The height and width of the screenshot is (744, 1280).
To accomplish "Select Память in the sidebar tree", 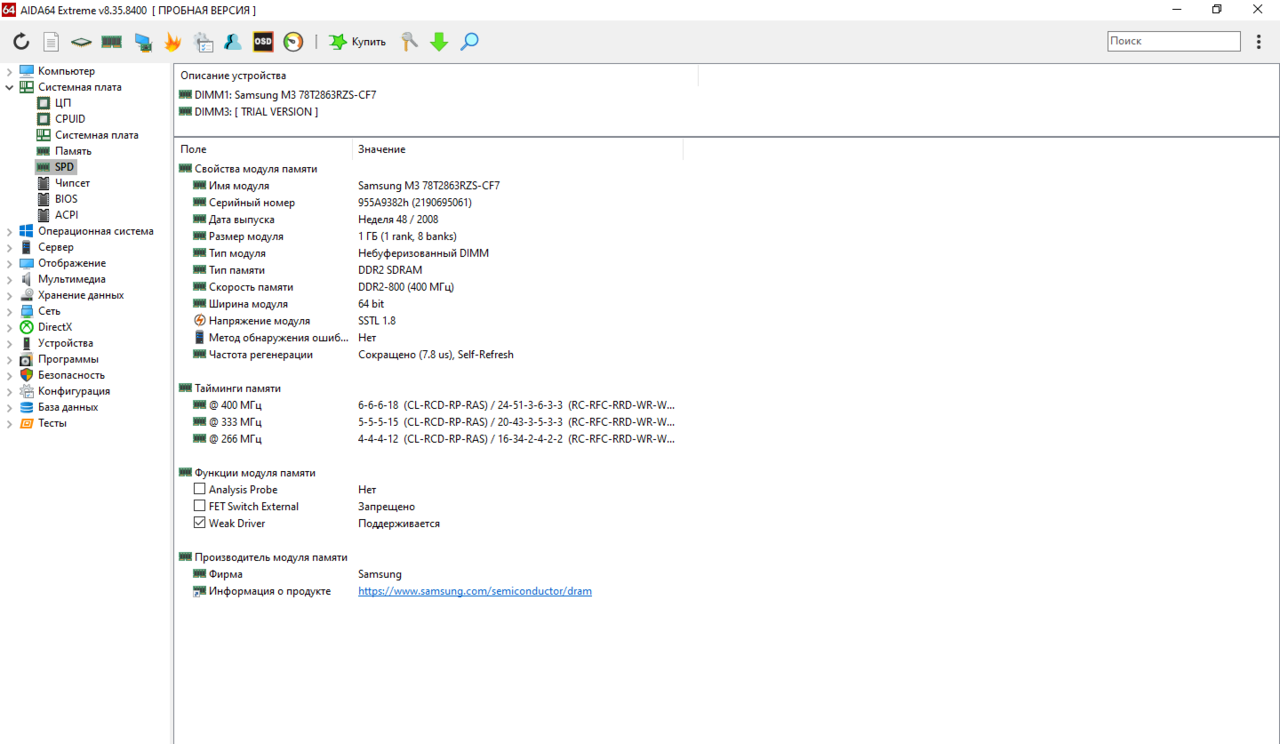I will (73, 151).
